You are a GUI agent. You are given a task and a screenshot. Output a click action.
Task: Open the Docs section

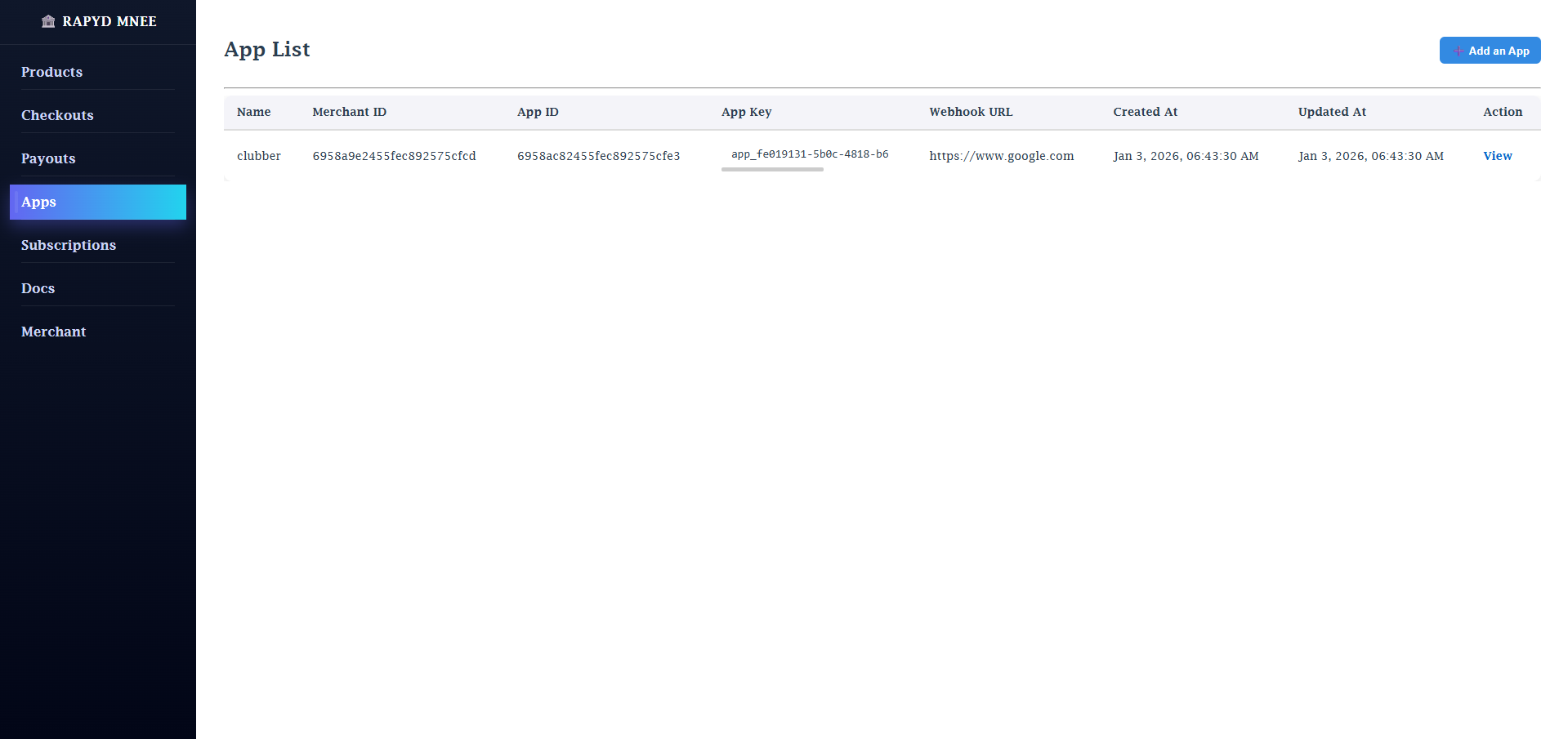pyautogui.click(x=97, y=288)
